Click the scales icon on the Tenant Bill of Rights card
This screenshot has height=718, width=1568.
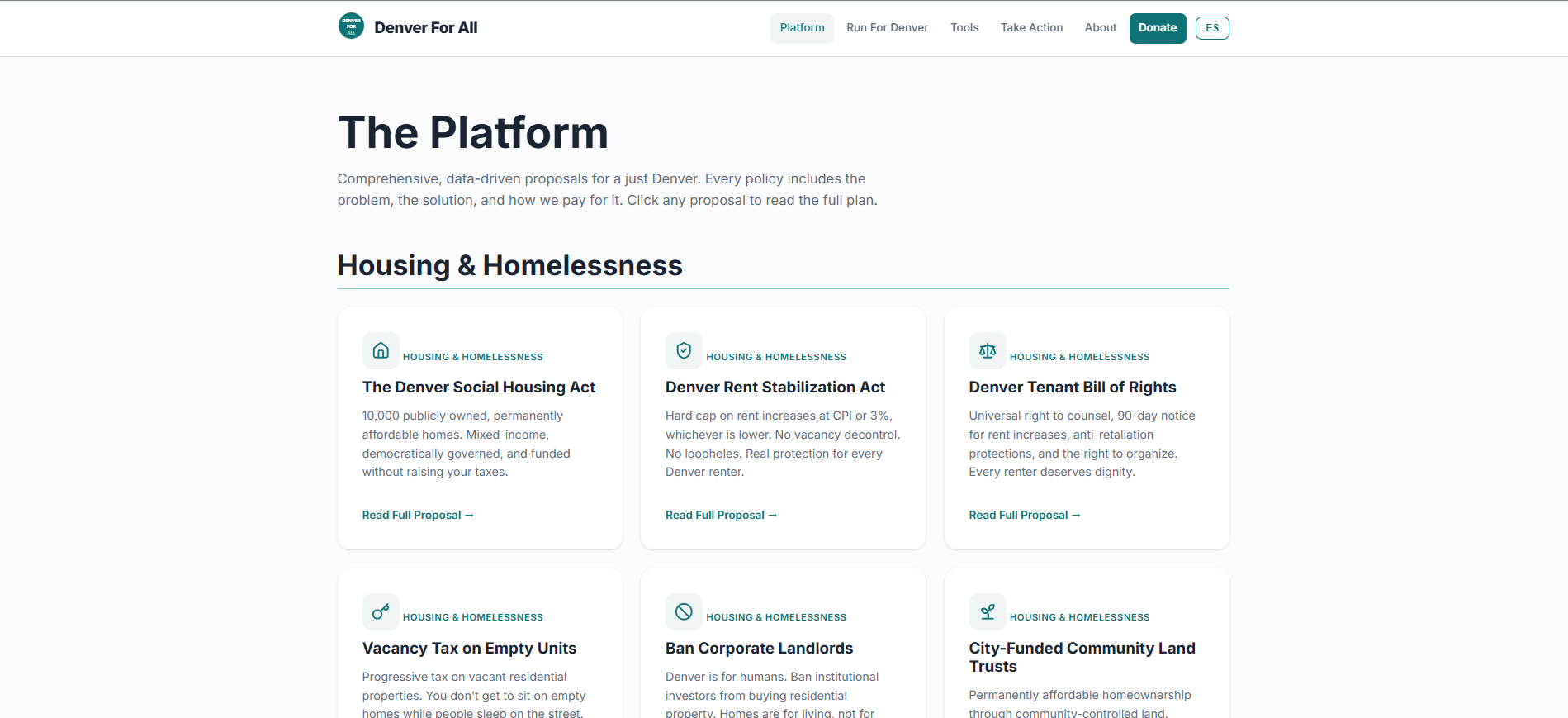(x=988, y=350)
